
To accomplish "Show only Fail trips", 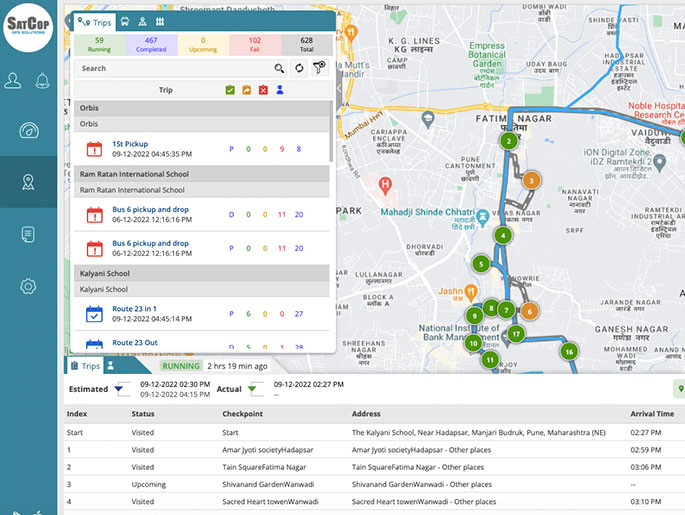I will click(254, 44).
